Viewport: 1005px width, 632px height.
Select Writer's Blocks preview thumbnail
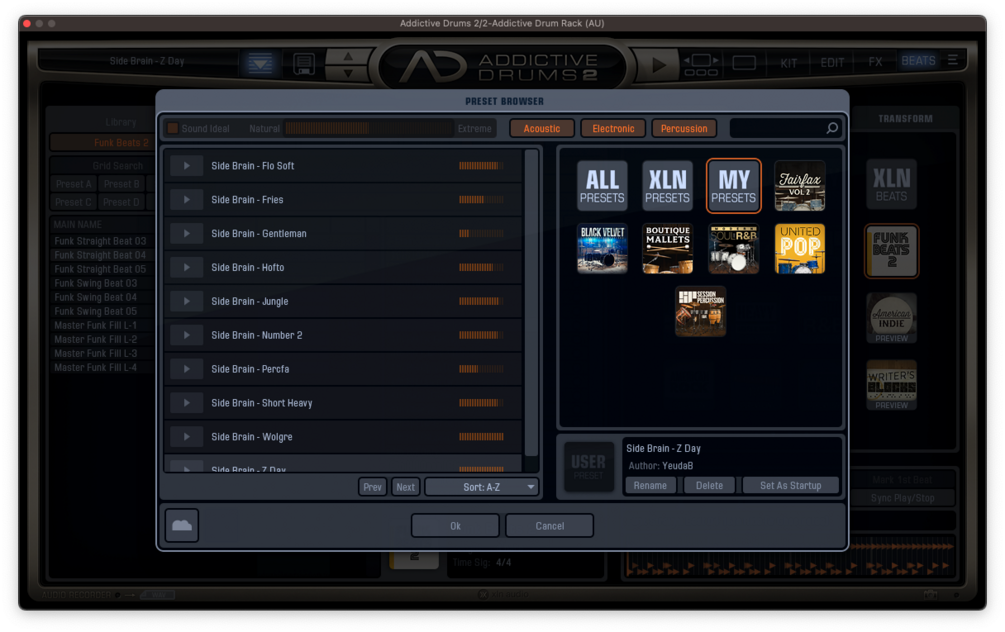tap(891, 385)
